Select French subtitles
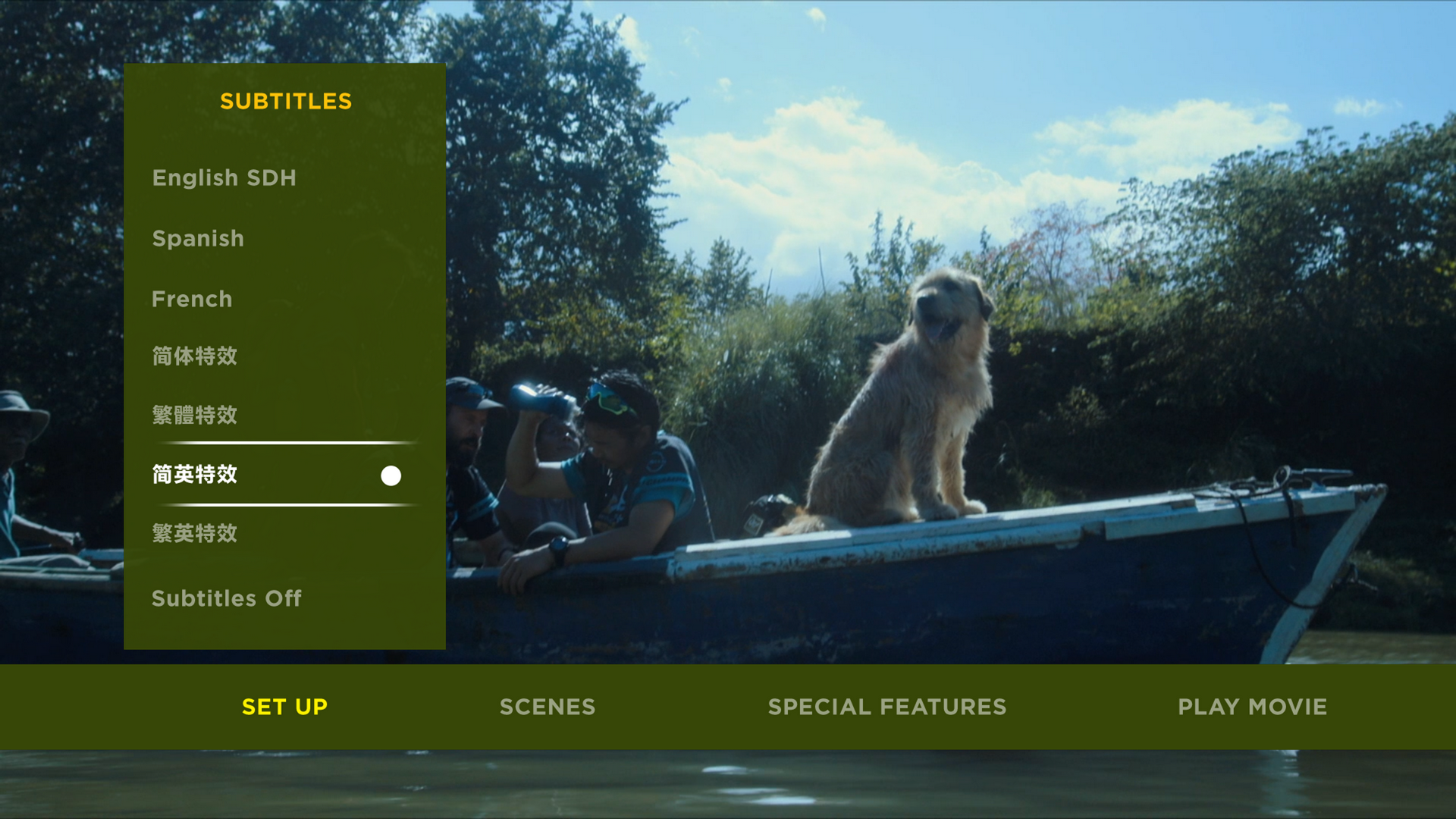Image resolution: width=1456 pixels, height=819 pixels. (192, 299)
